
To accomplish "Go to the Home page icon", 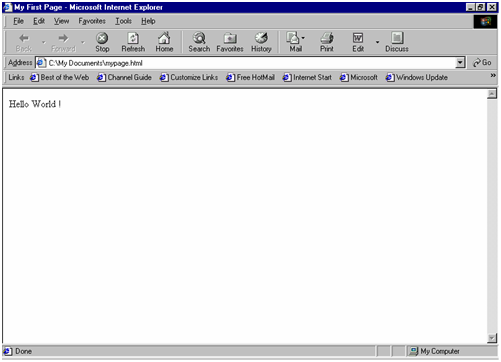I will click(164, 42).
